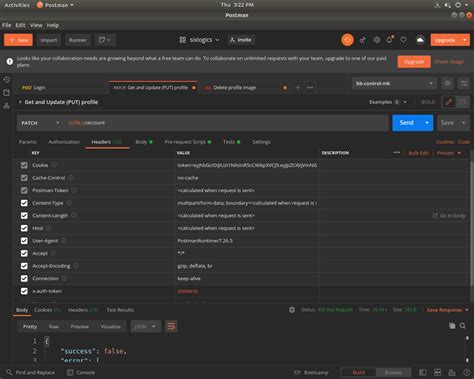Click the new window icon button in toolbar
The height and width of the screenshot is (379, 474).
tap(105, 40)
